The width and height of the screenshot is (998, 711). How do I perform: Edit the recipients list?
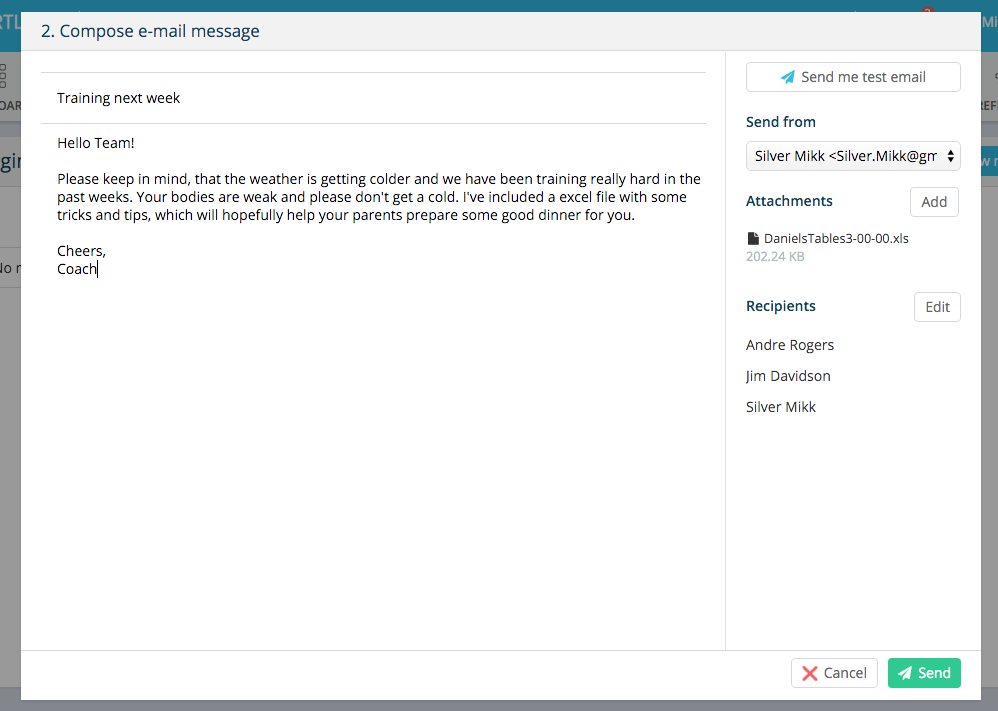click(937, 307)
